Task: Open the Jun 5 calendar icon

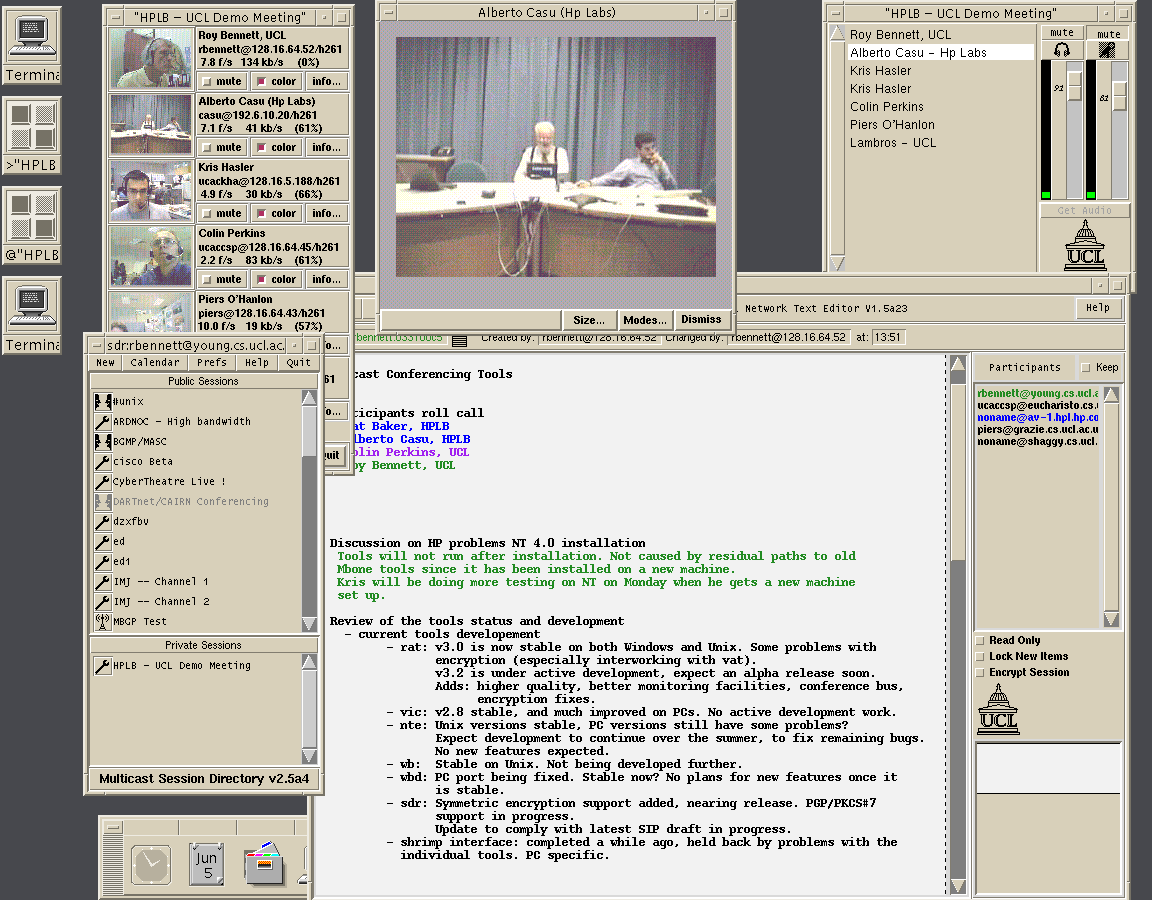Action: 206,864
